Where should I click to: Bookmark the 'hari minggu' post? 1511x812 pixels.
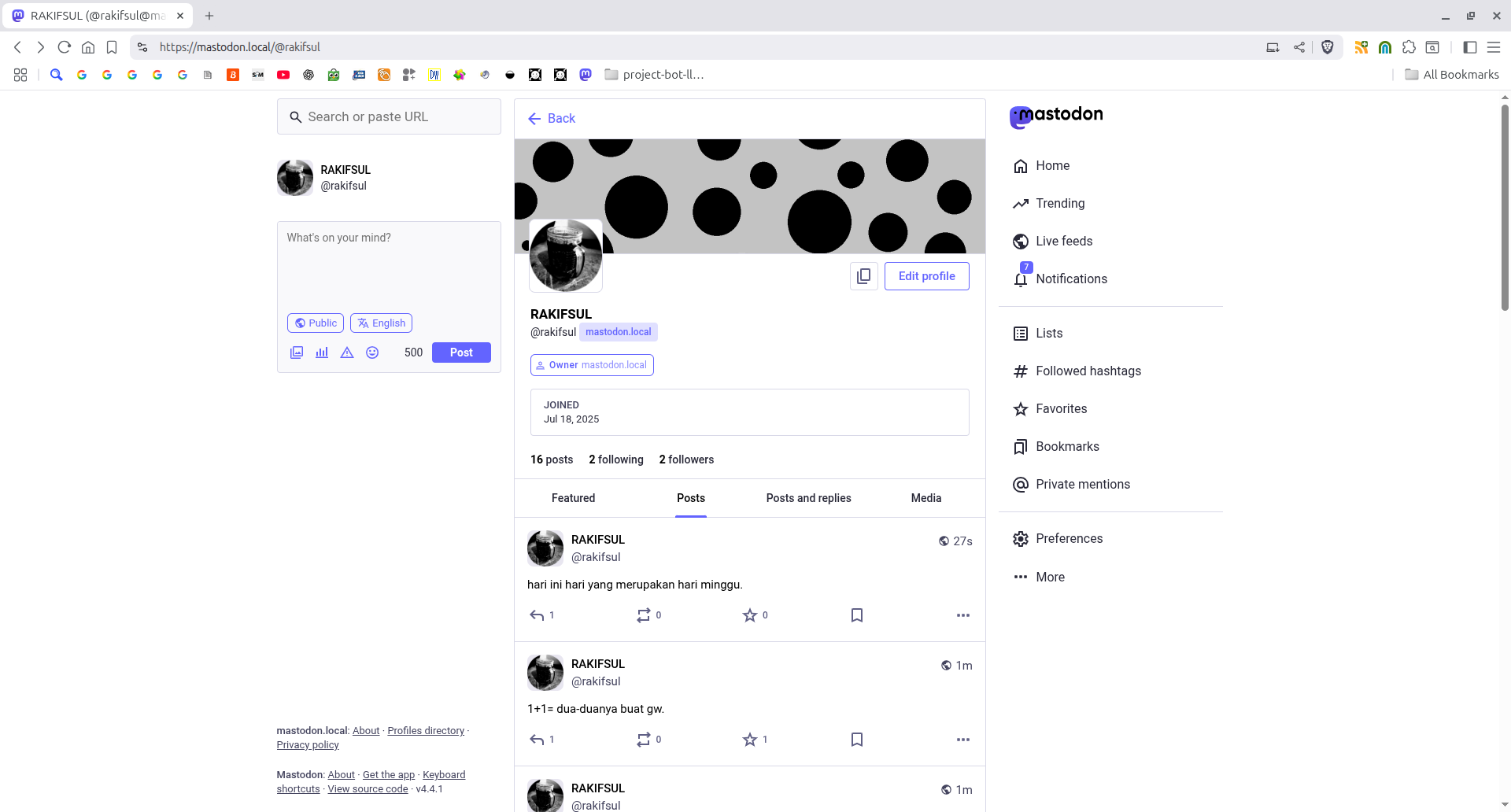tap(857, 615)
